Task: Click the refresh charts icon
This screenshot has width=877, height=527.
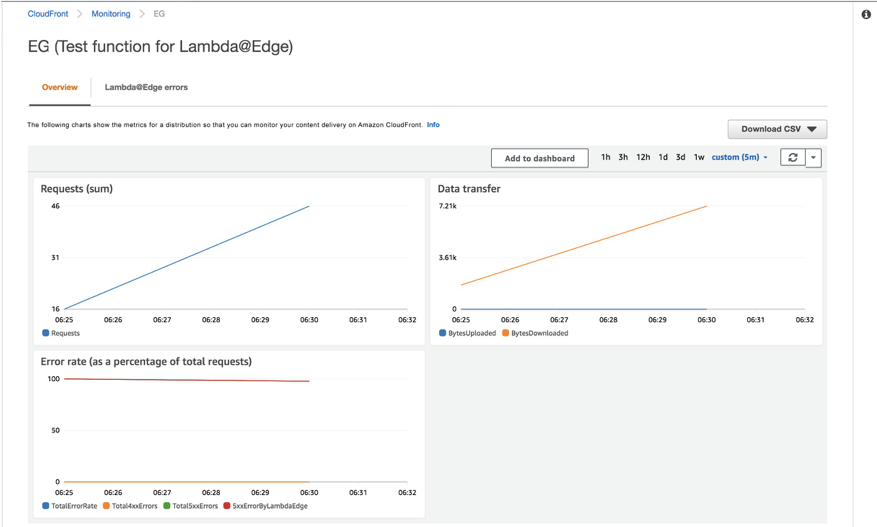Action: click(793, 158)
